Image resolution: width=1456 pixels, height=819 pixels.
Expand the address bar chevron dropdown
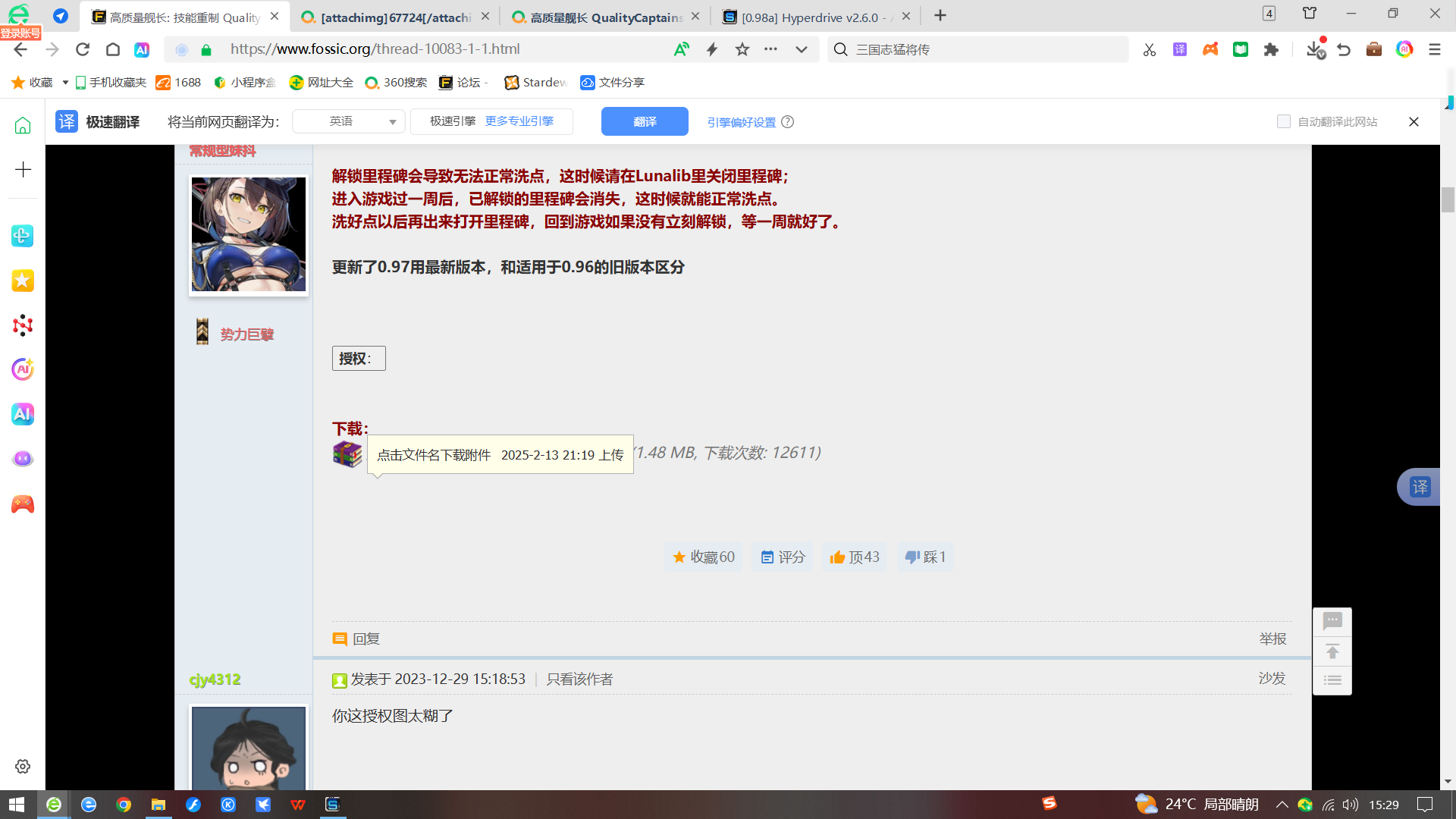(x=802, y=50)
